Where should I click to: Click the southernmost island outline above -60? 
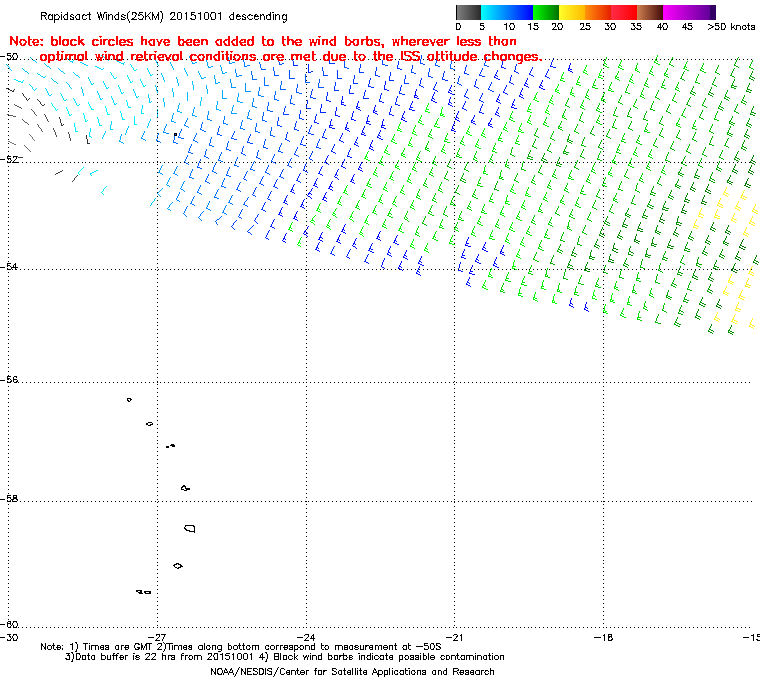[144, 592]
